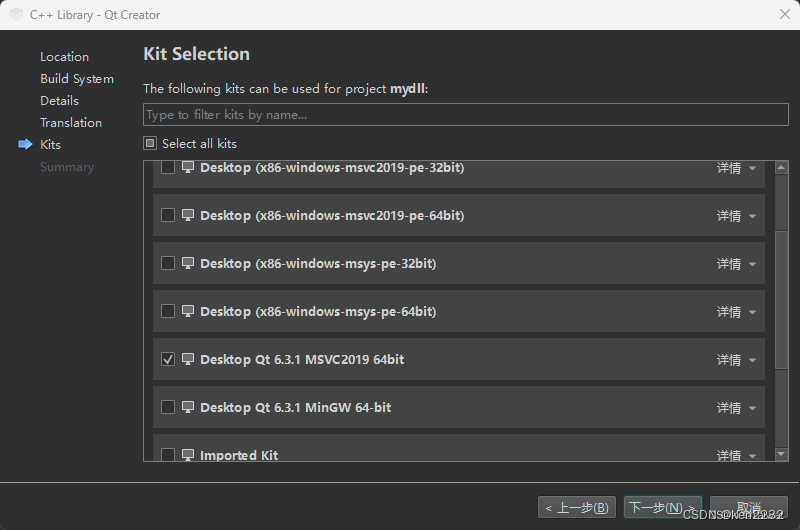Select the Summary wizard step
The width and height of the screenshot is (800, 530).
(x=67, y=167)
